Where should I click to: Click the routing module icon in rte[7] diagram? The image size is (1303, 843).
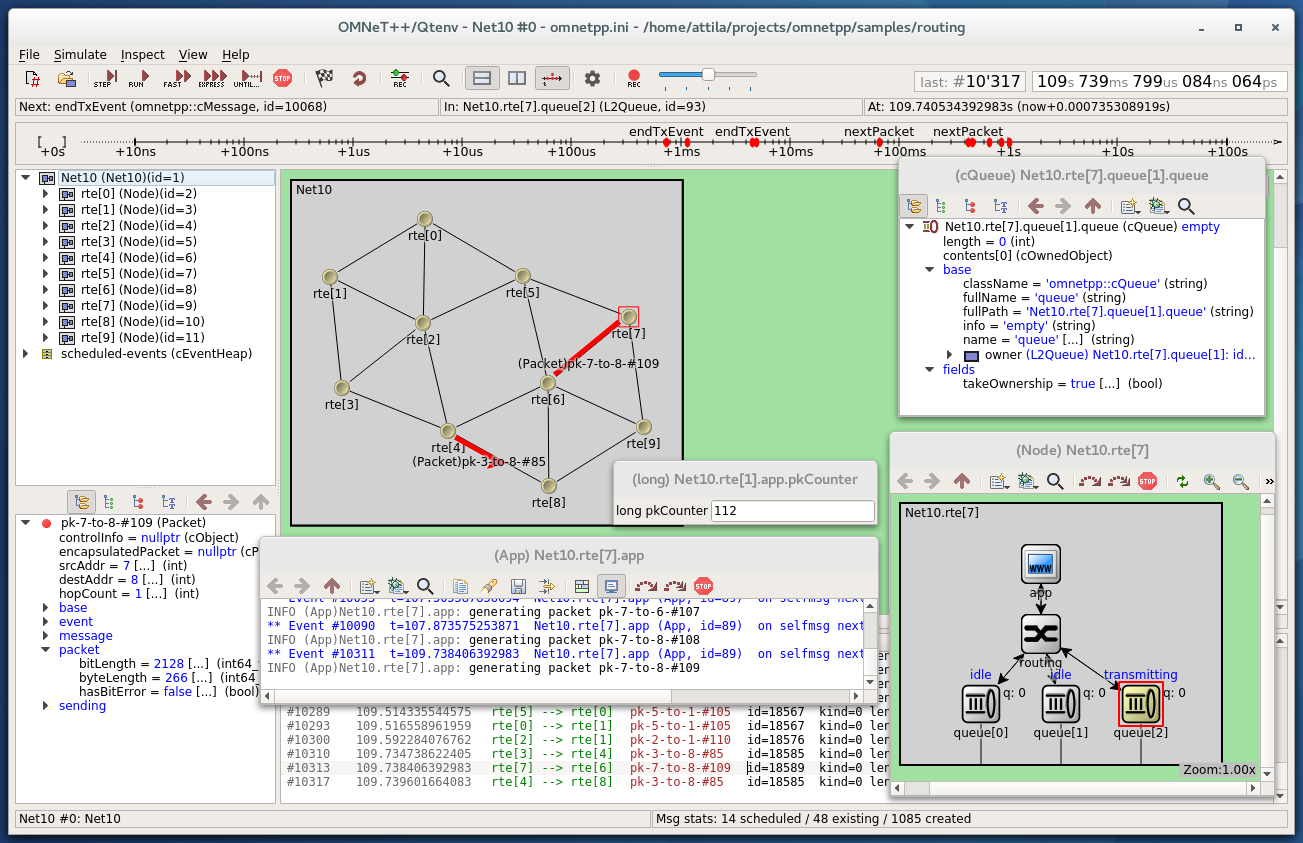point(1040,634)
